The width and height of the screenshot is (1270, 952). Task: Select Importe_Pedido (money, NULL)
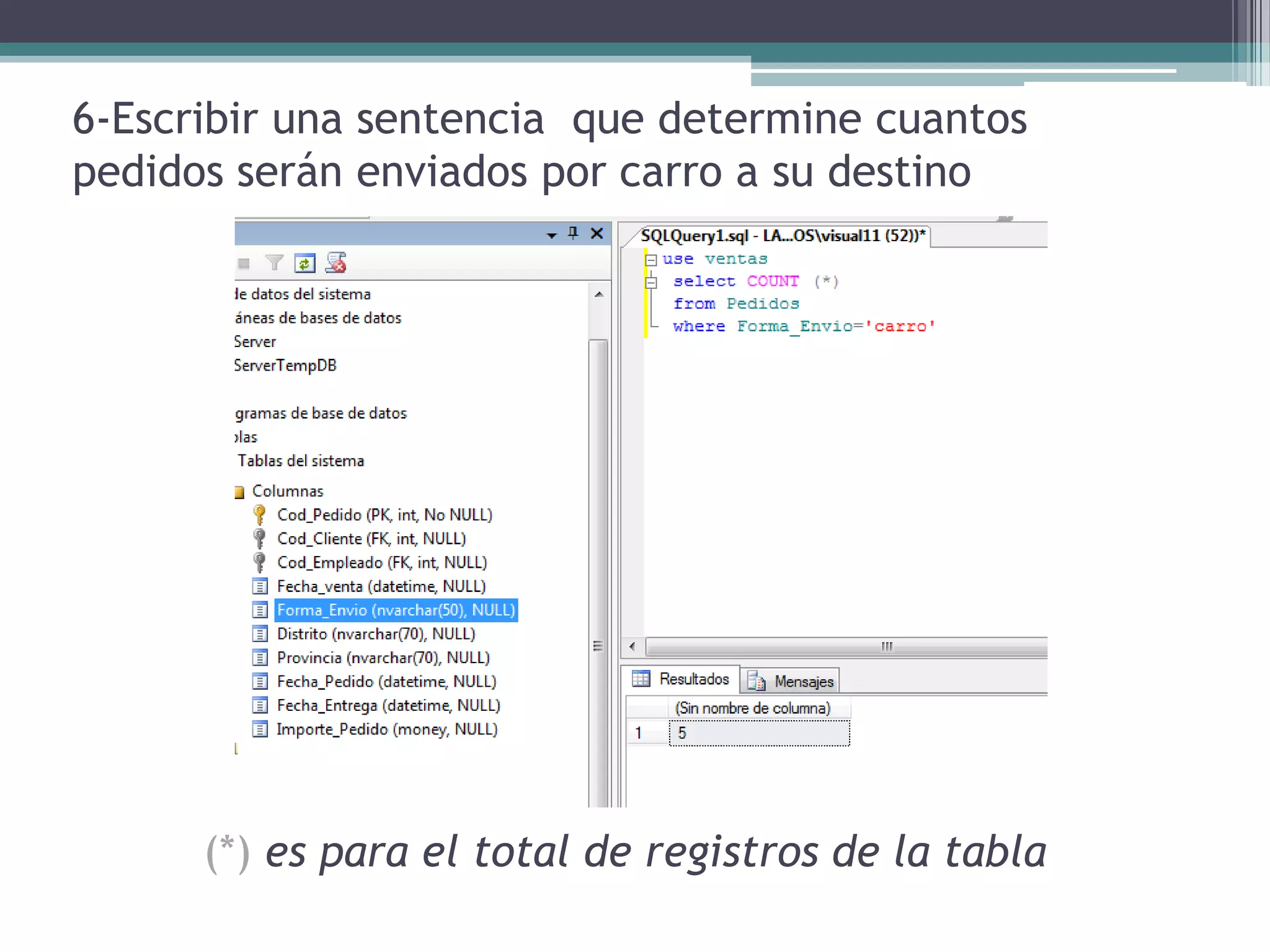387,729
